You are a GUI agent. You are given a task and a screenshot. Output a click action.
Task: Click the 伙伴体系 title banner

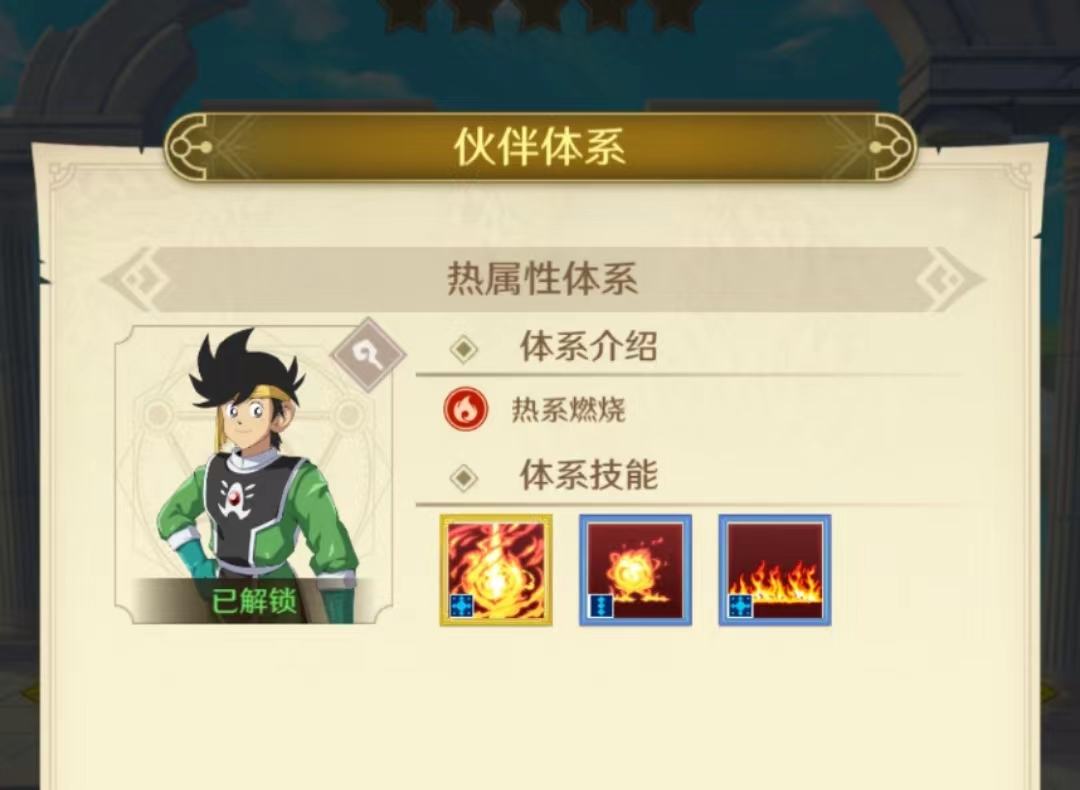tap(540, 147)
